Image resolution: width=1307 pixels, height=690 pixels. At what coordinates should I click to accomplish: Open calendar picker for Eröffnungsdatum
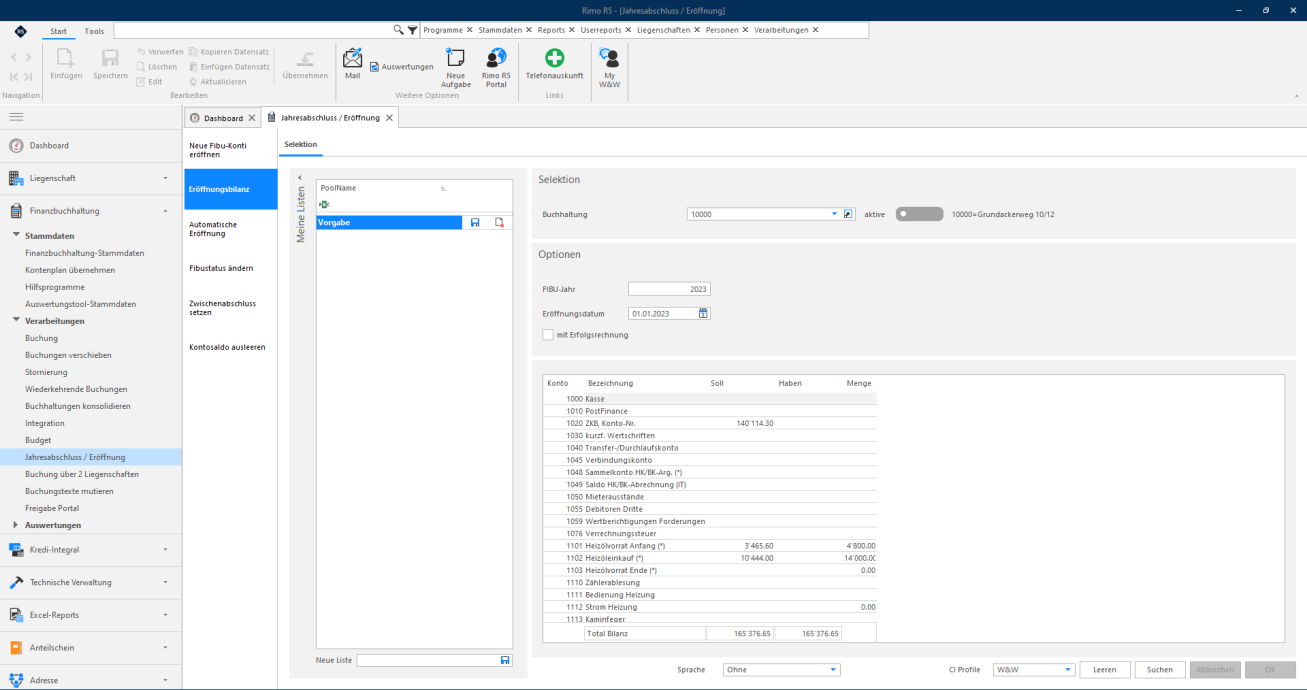(704, 313)
